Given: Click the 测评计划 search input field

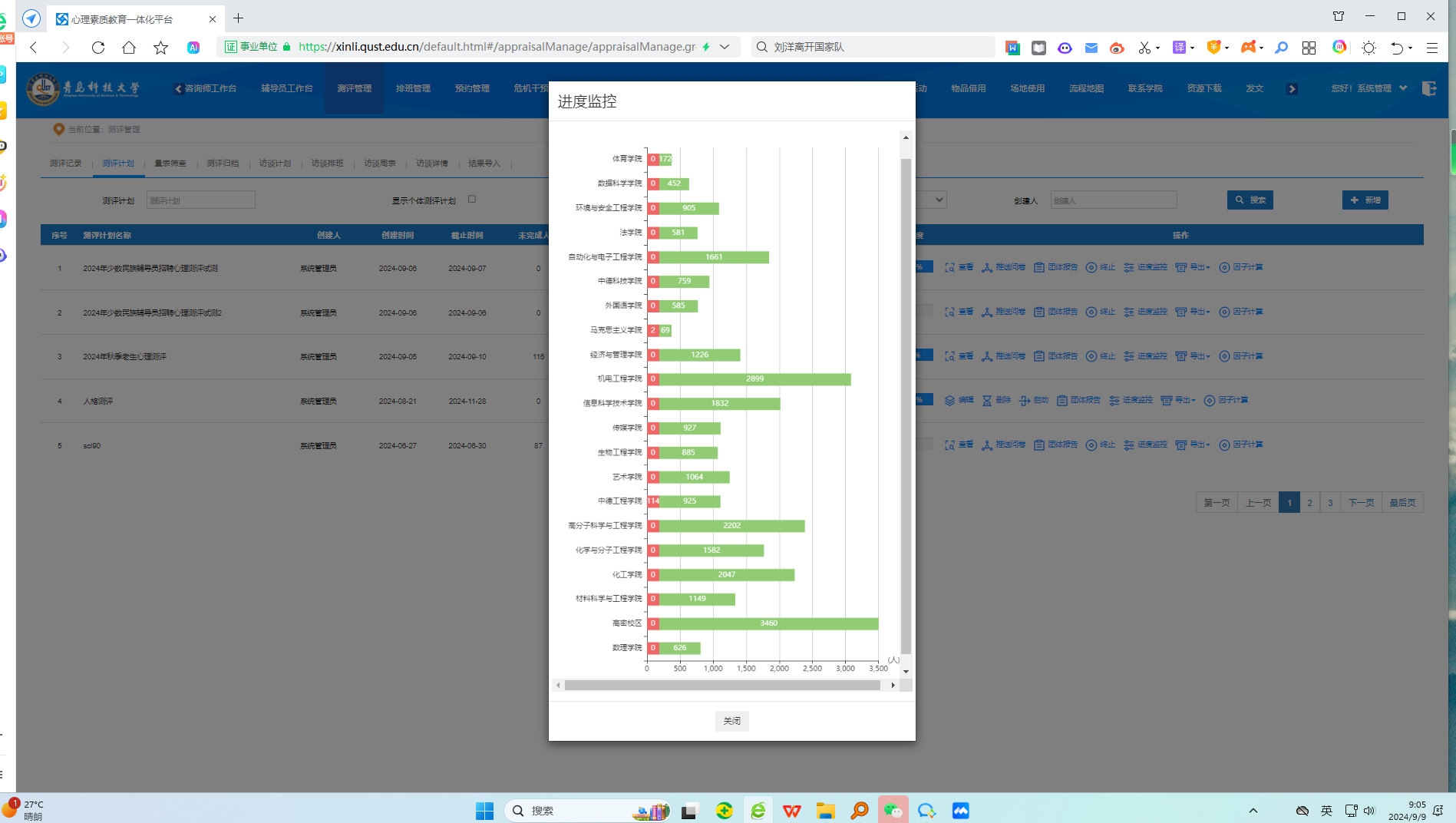Looking at the screenshot, I should [200, 200].
